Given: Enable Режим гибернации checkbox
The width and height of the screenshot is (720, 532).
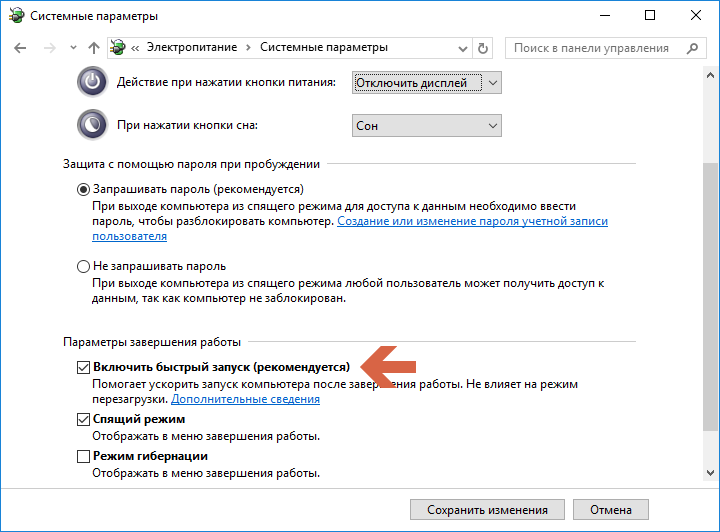Looking at the screenshot, I should coord(83,456).
